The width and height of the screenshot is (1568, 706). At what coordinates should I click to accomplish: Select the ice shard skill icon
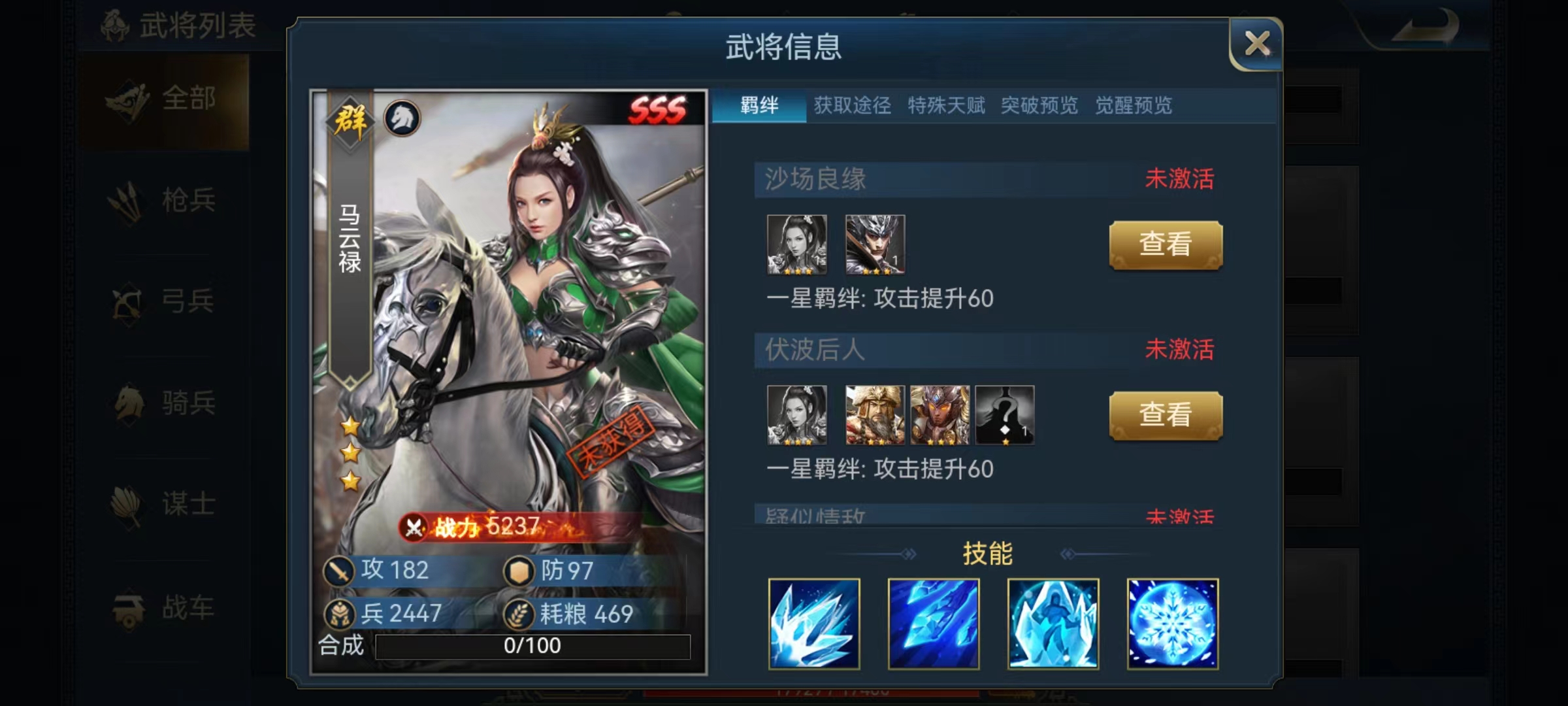(814, 624)
